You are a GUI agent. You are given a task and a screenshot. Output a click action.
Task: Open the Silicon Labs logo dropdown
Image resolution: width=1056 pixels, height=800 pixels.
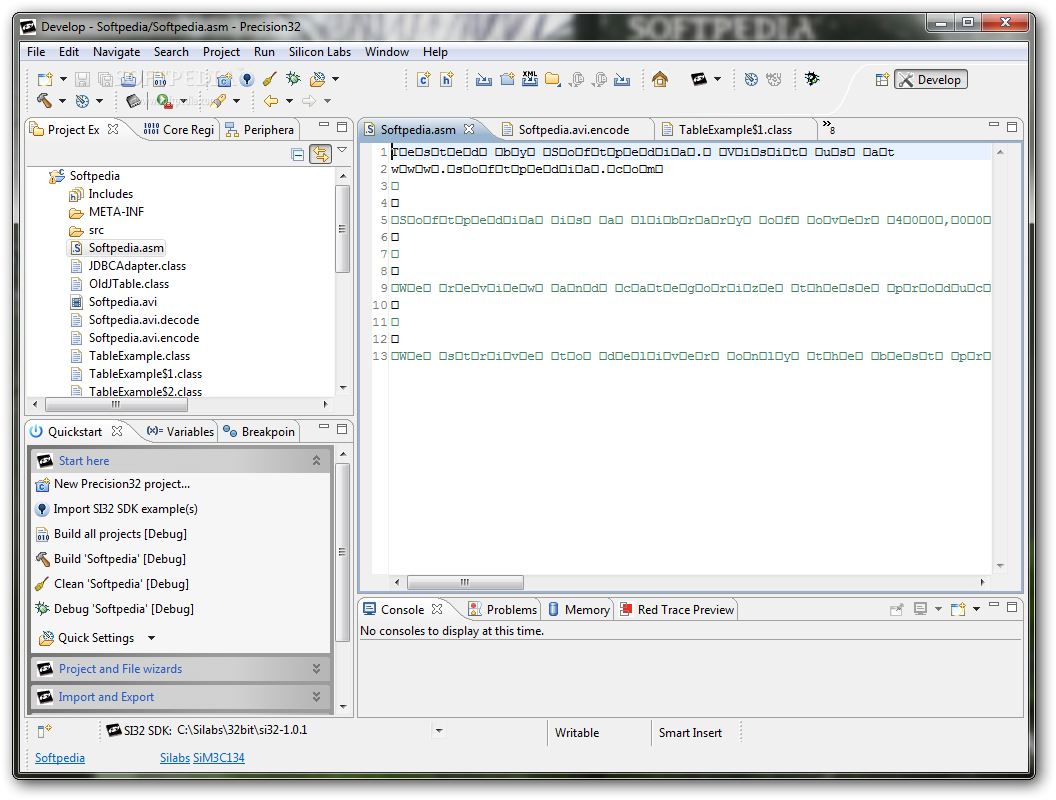(717, 79)
